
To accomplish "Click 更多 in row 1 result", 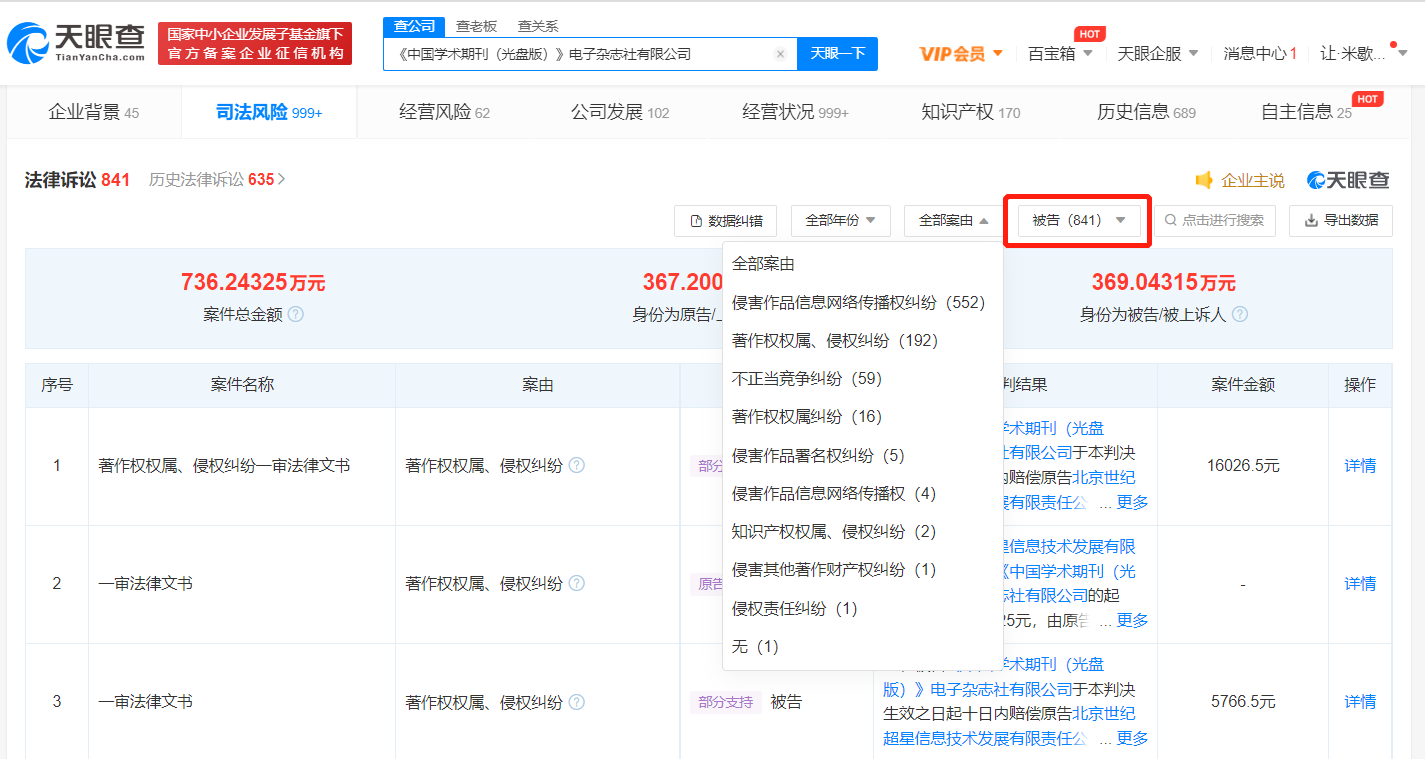I will pos(1132,503).
